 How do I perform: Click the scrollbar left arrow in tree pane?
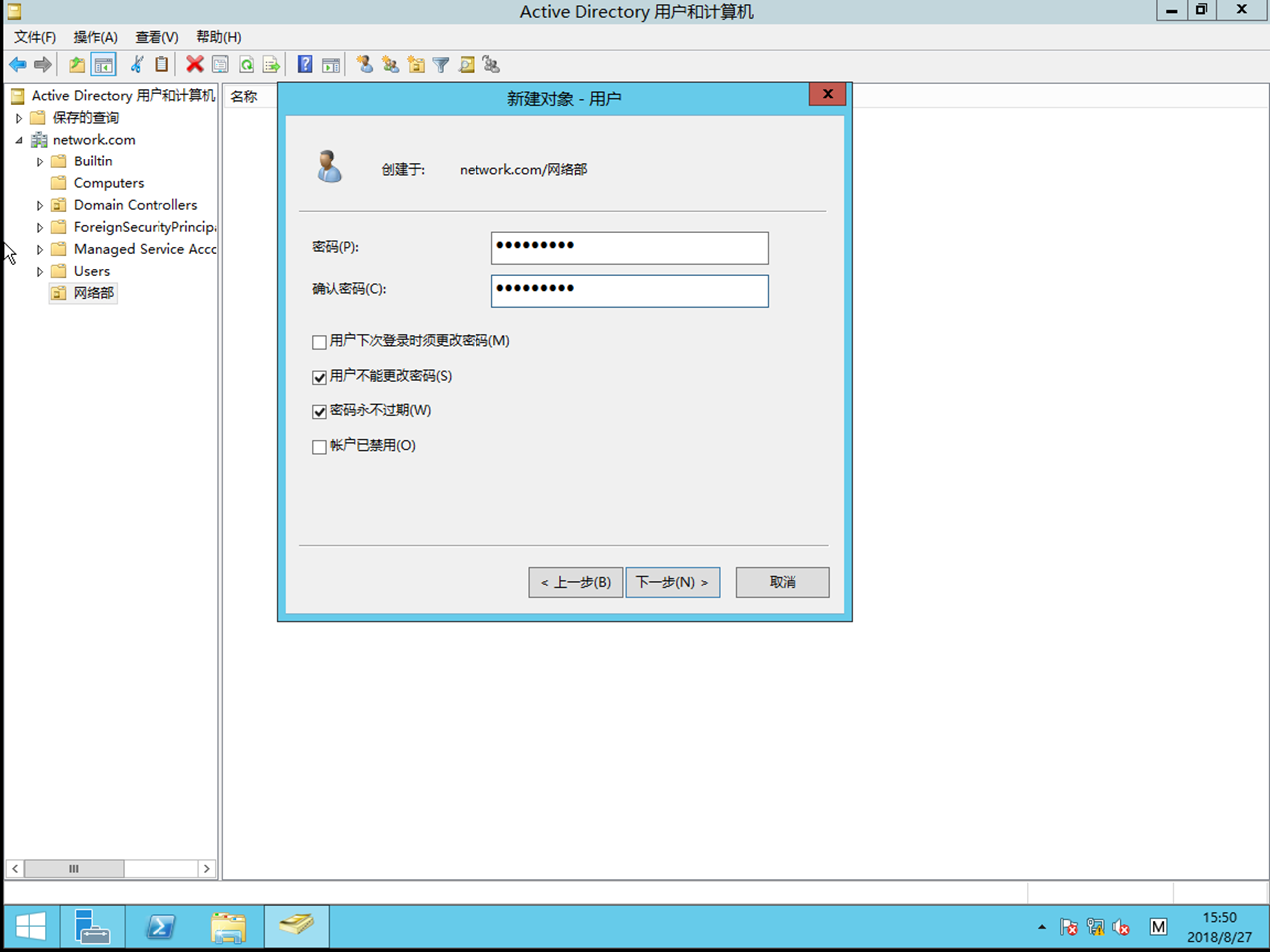coord(15,869)
